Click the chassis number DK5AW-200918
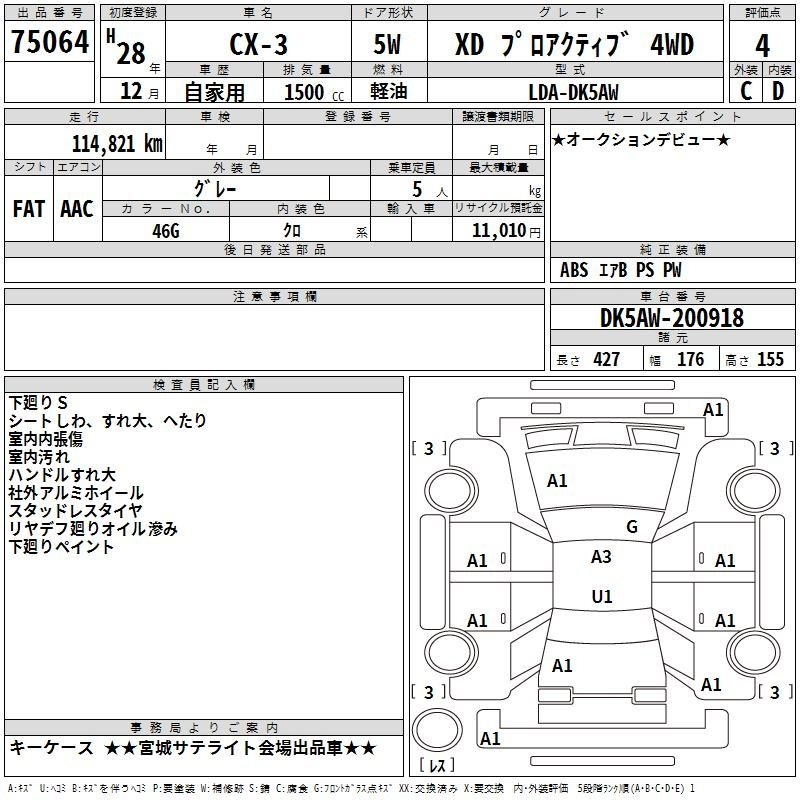 (x=671, y=318)
